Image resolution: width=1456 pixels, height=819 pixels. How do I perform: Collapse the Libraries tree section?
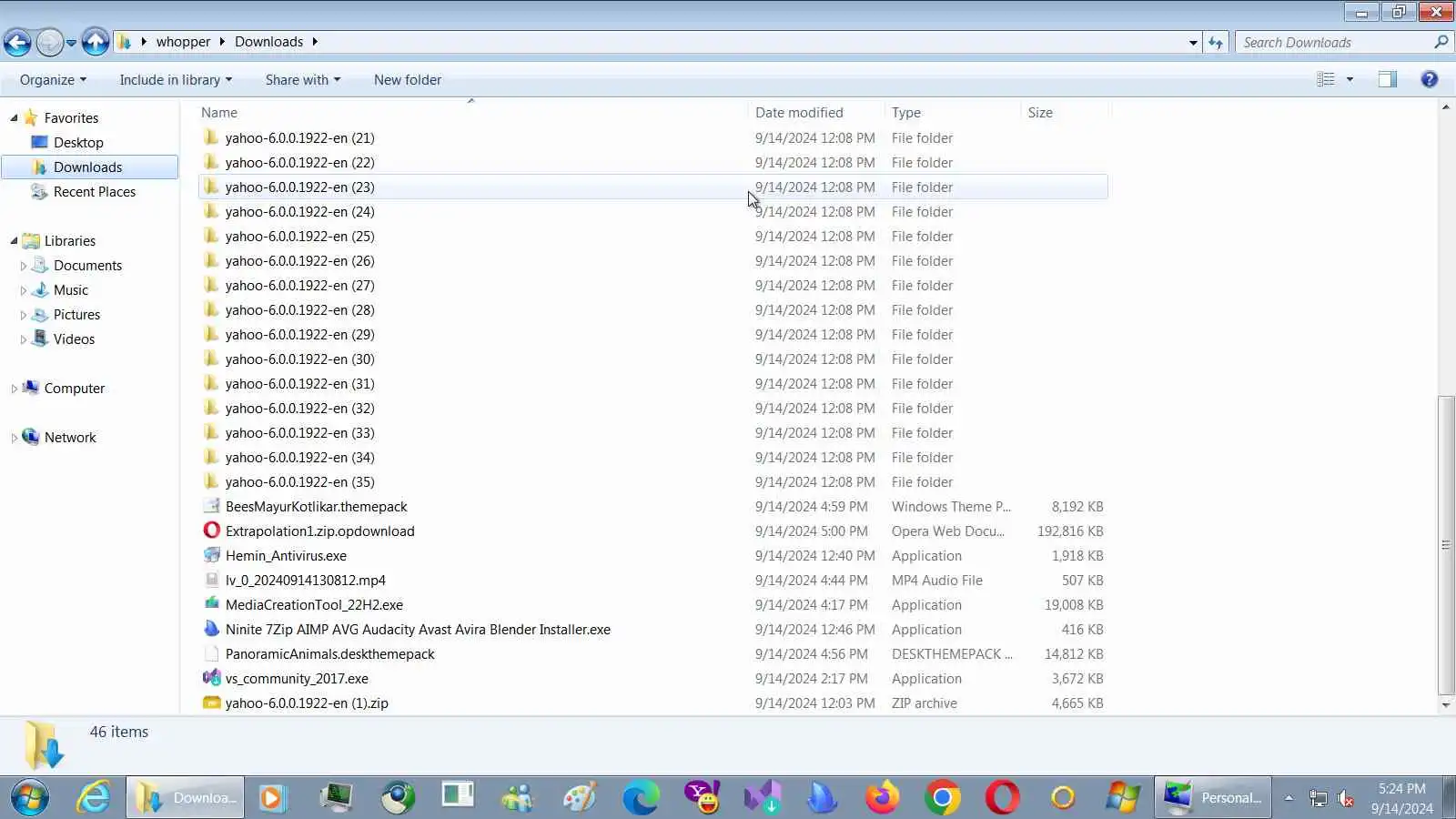(x=14, y=240)
